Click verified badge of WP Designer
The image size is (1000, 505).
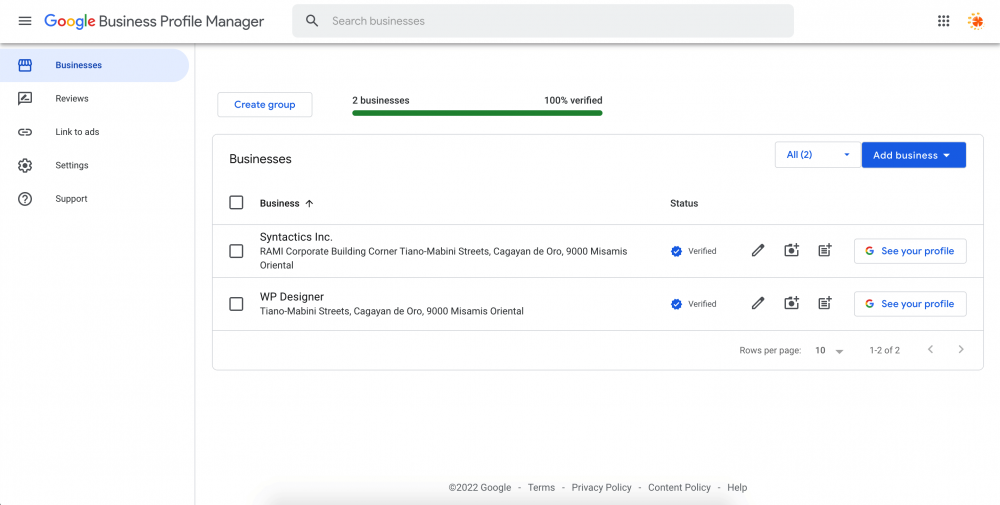click(677, 304)
